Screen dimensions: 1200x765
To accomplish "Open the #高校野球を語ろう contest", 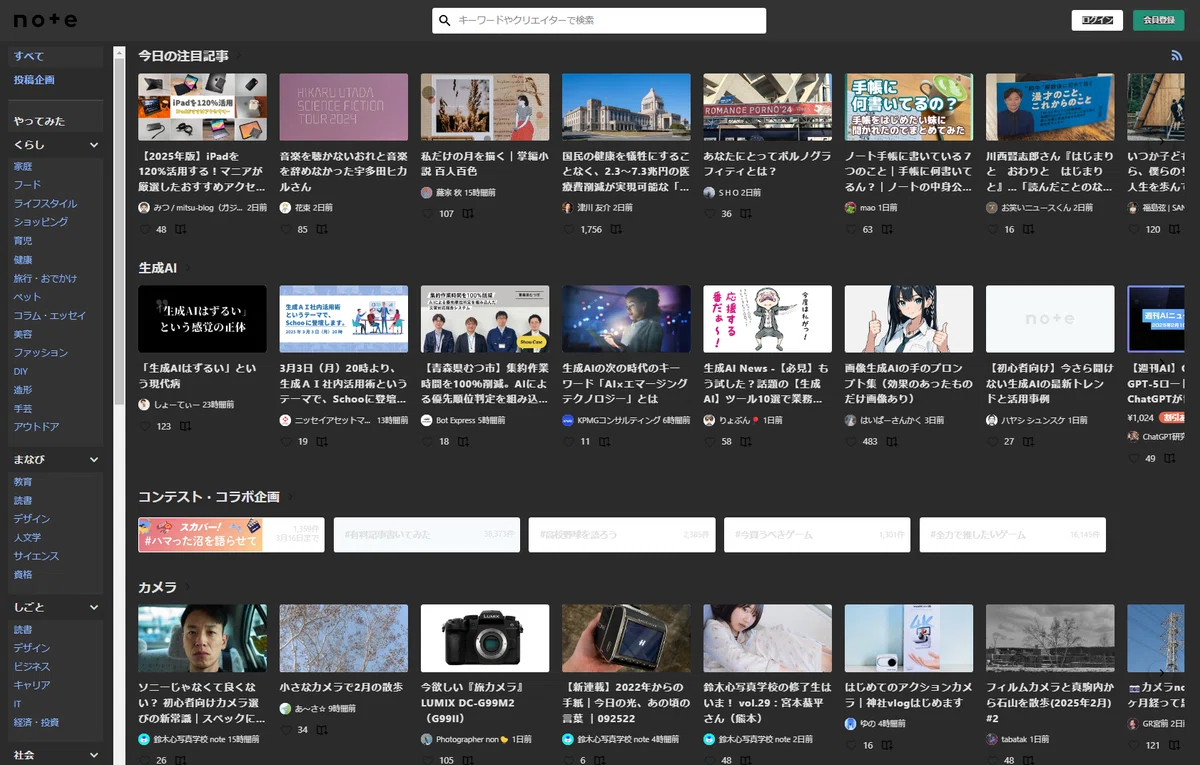I will point(621,535).
